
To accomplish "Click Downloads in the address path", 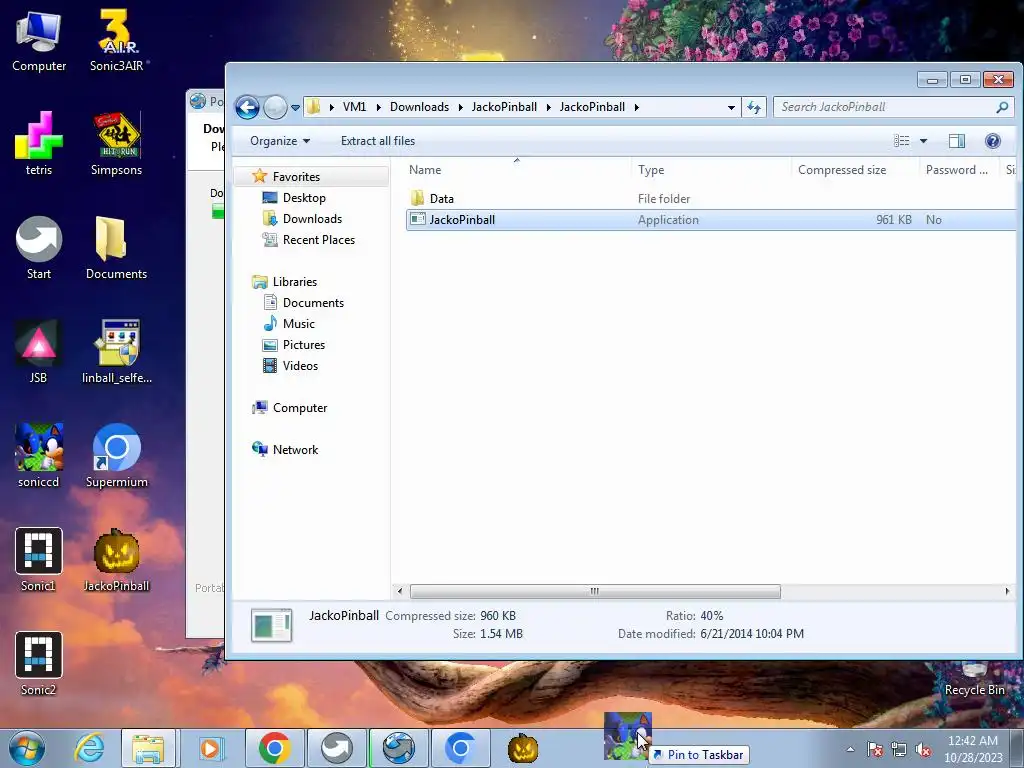I will click(x=419, y=107).
